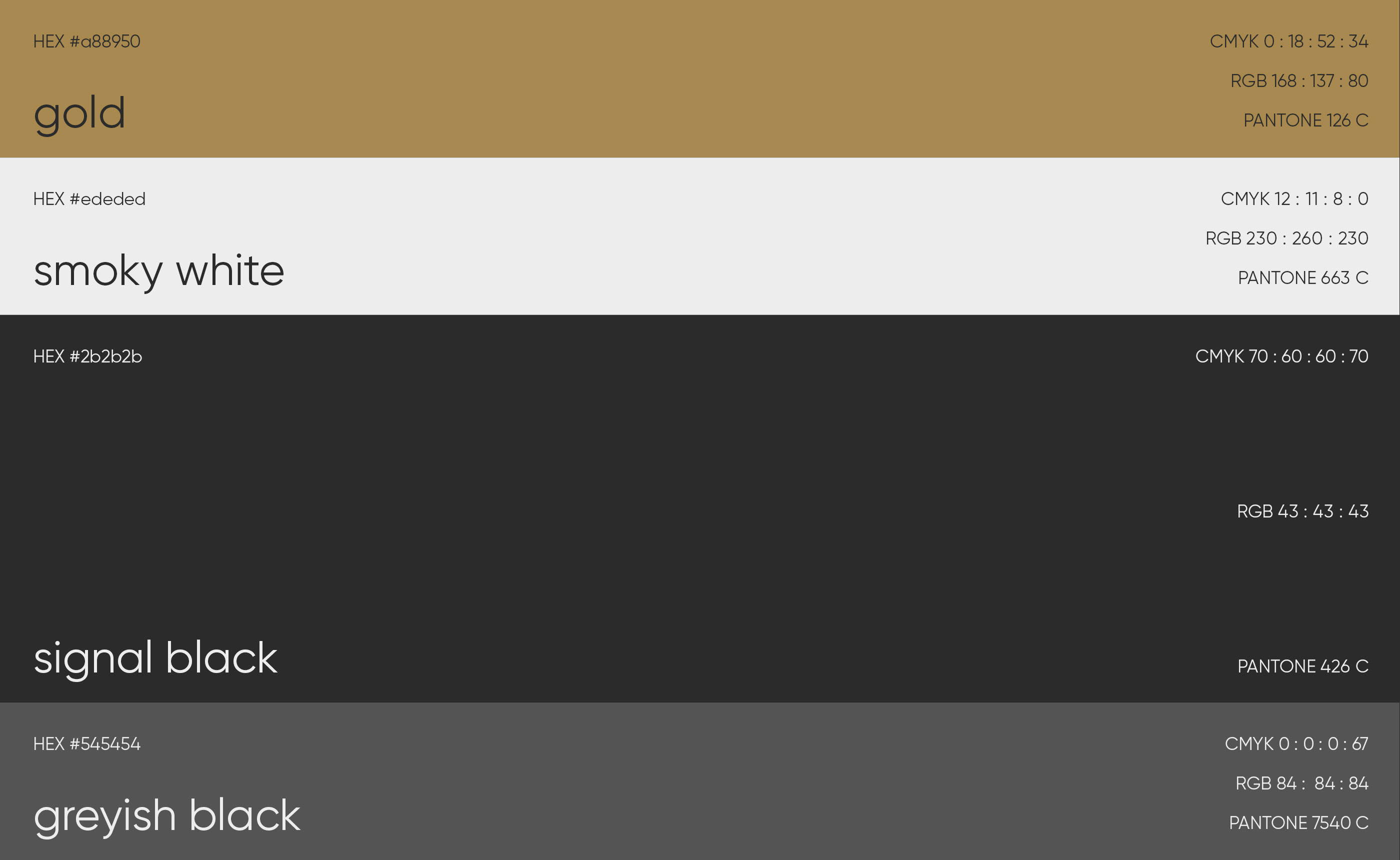The height and width of the screenshot is (860, 1400).
Task: Click the CMYK 0 : 0 : 0 : 67 text
Action: (1296, 744)
